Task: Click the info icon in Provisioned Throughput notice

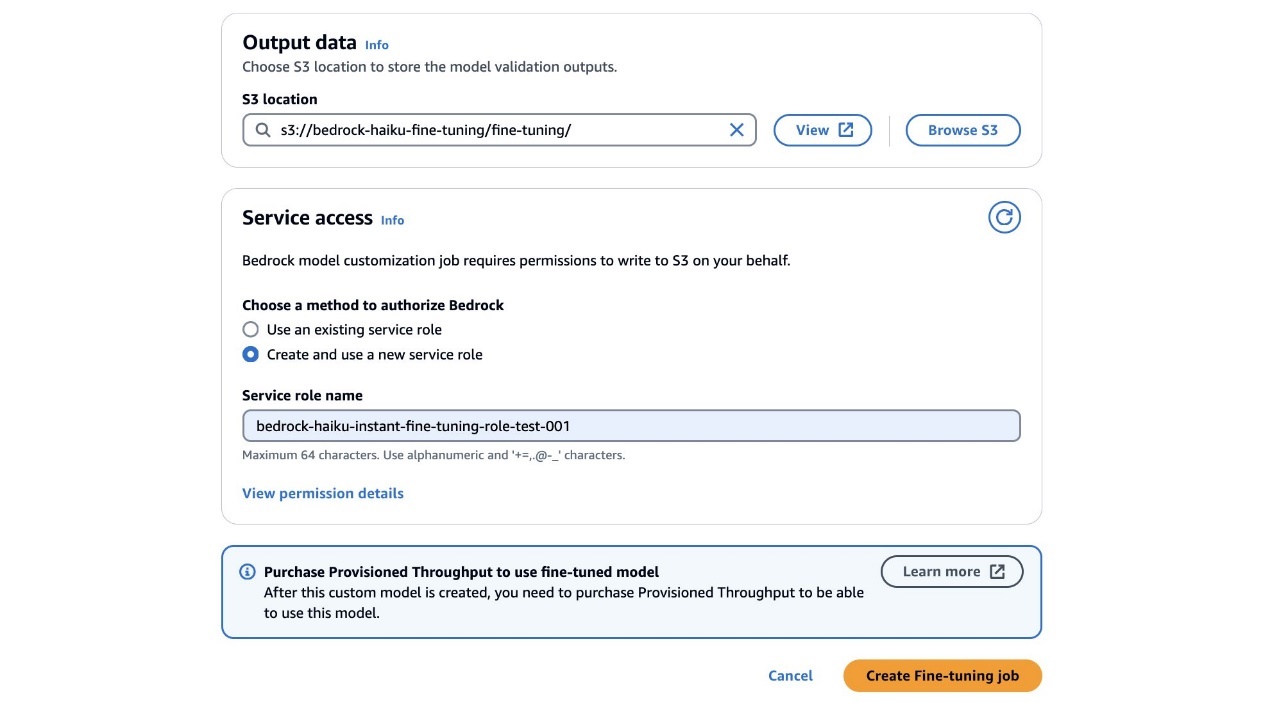Action: point(247,572)
